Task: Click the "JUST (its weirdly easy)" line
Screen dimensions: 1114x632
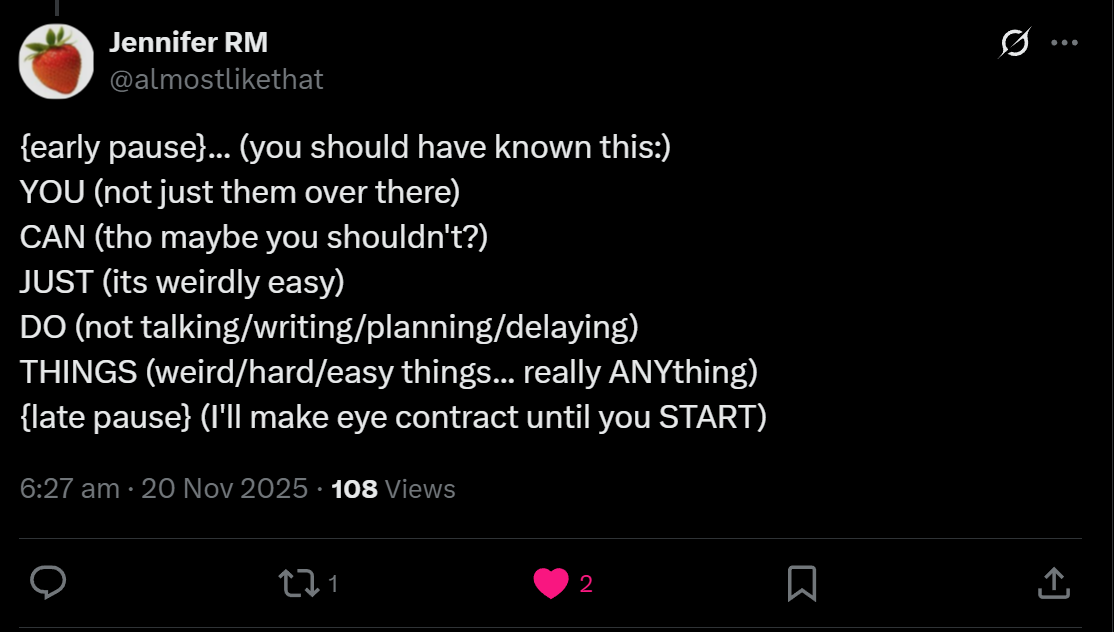Action: coord(181,282)
